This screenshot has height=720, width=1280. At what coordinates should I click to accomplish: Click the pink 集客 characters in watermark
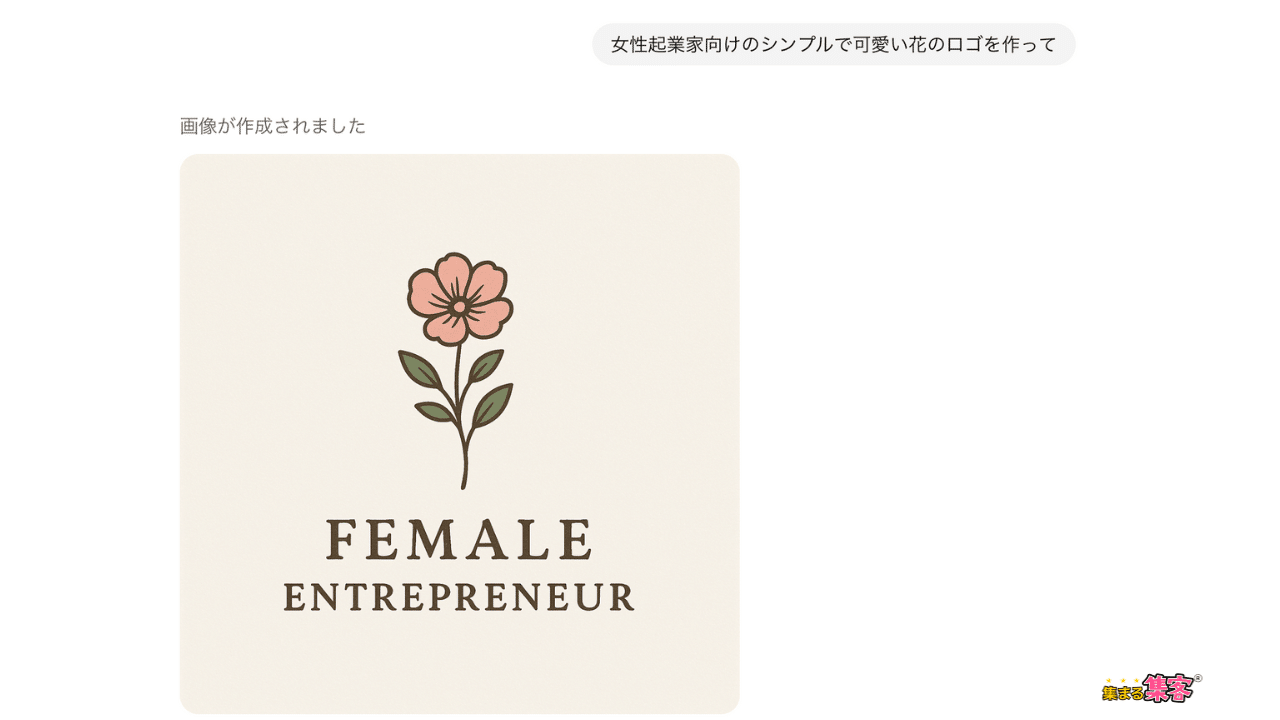click(x=1167, y=688)
